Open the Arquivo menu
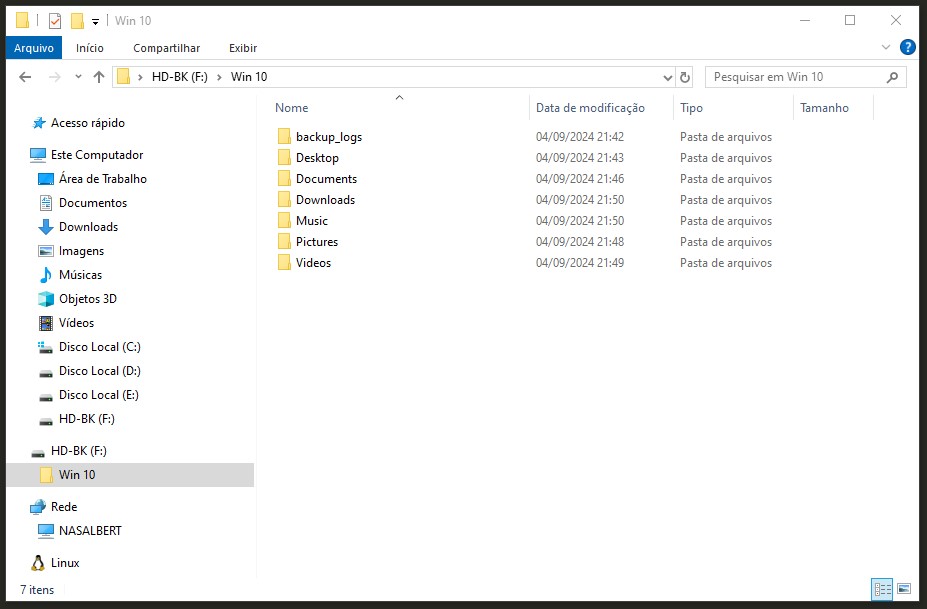 click(x=34, y=47)
